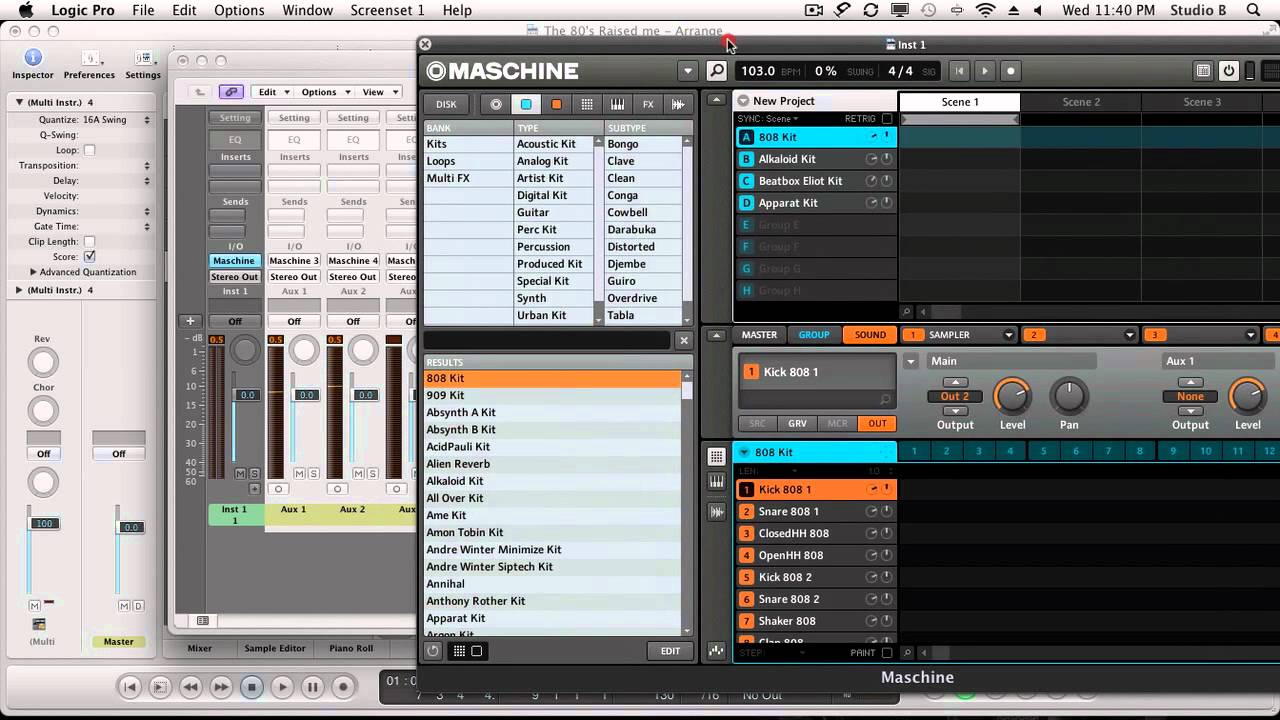Adjust the Pan knob
The image size is (1280, 720).
tap(1069, 396)
